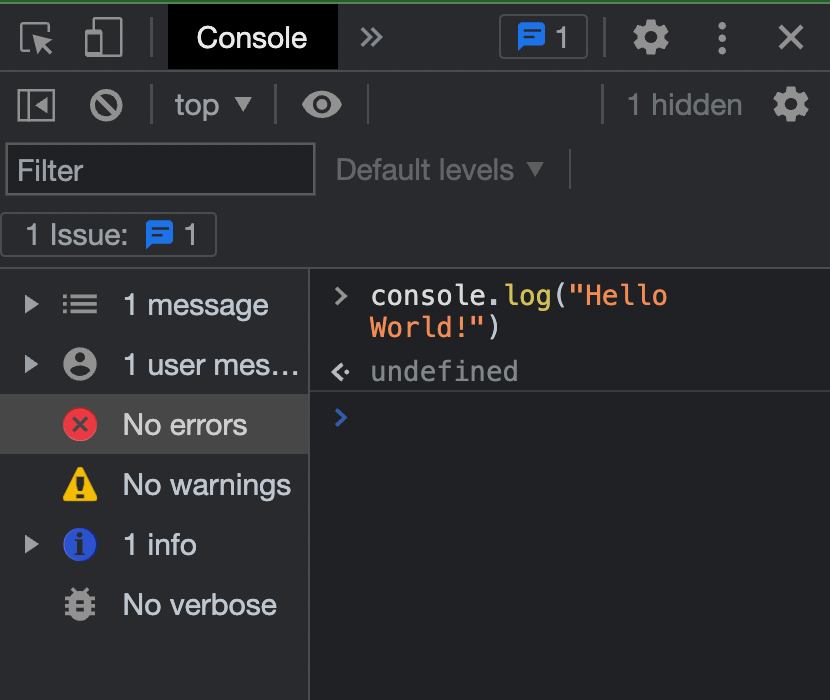Screen dimensions: 830x700
Task: Open console settings gear next to hidden count
Action: [790, 105]
